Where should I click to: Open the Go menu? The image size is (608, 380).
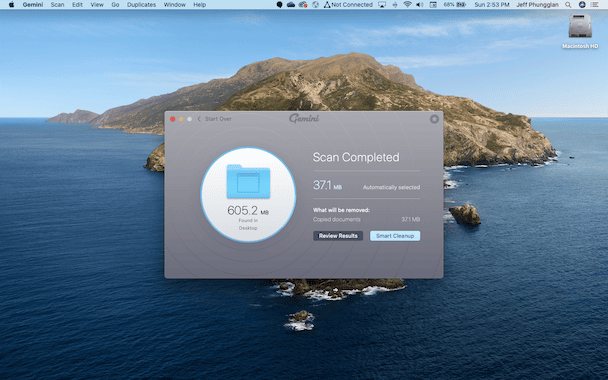[x=115, y=5]
